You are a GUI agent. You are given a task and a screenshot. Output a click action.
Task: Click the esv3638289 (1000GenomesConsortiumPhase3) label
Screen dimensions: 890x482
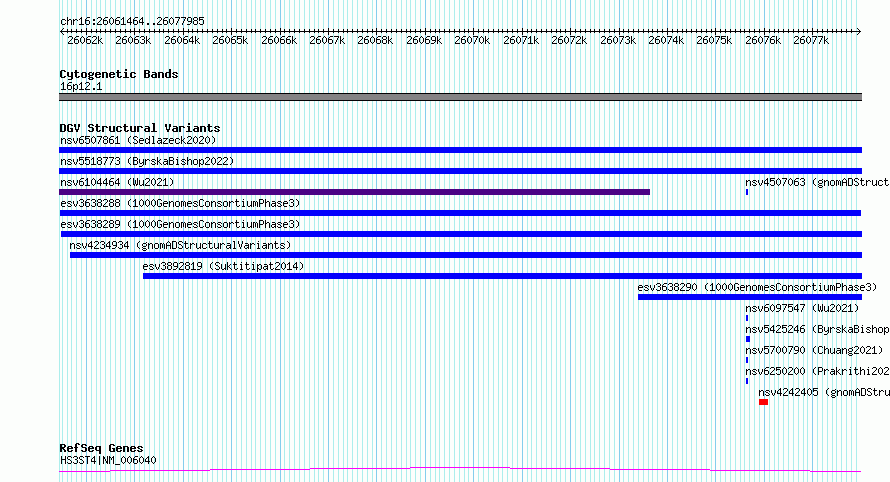(x=180, y=224)
